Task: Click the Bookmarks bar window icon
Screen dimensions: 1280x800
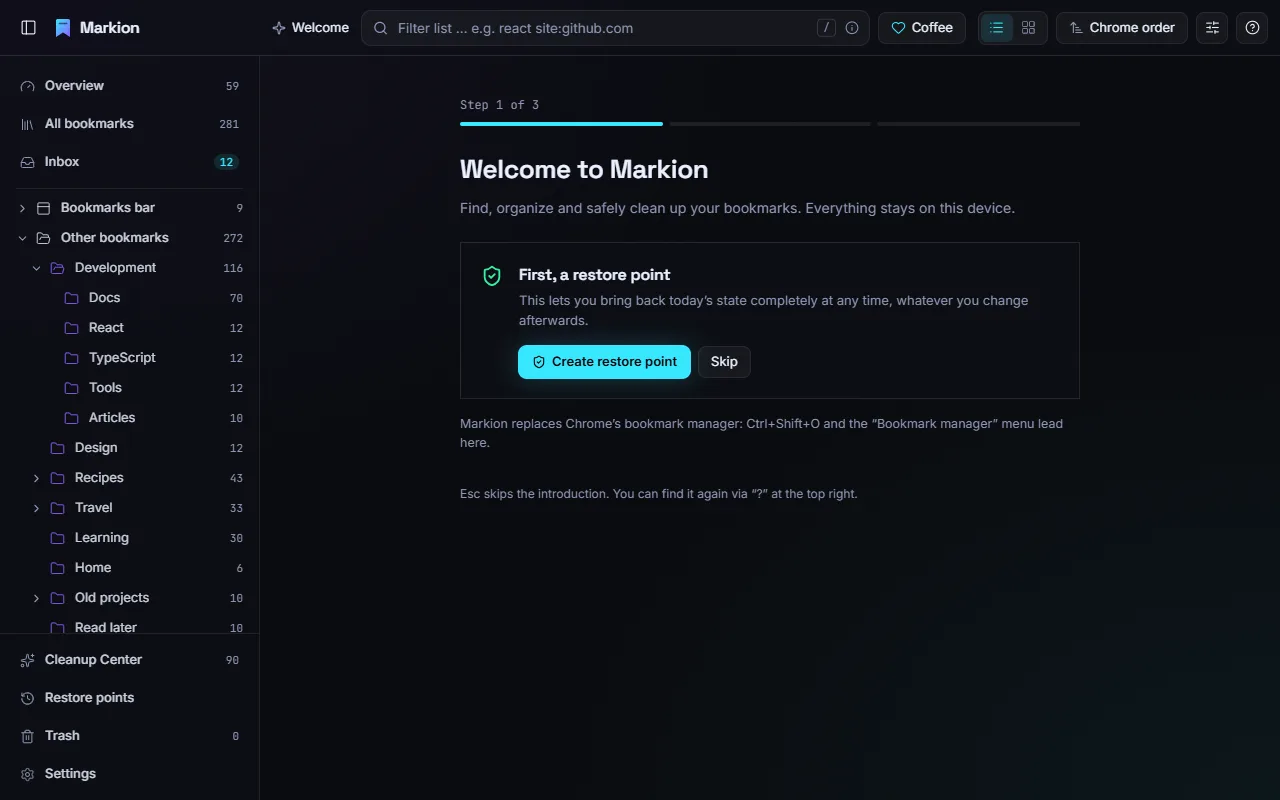Action: click(x=43, y=208)
